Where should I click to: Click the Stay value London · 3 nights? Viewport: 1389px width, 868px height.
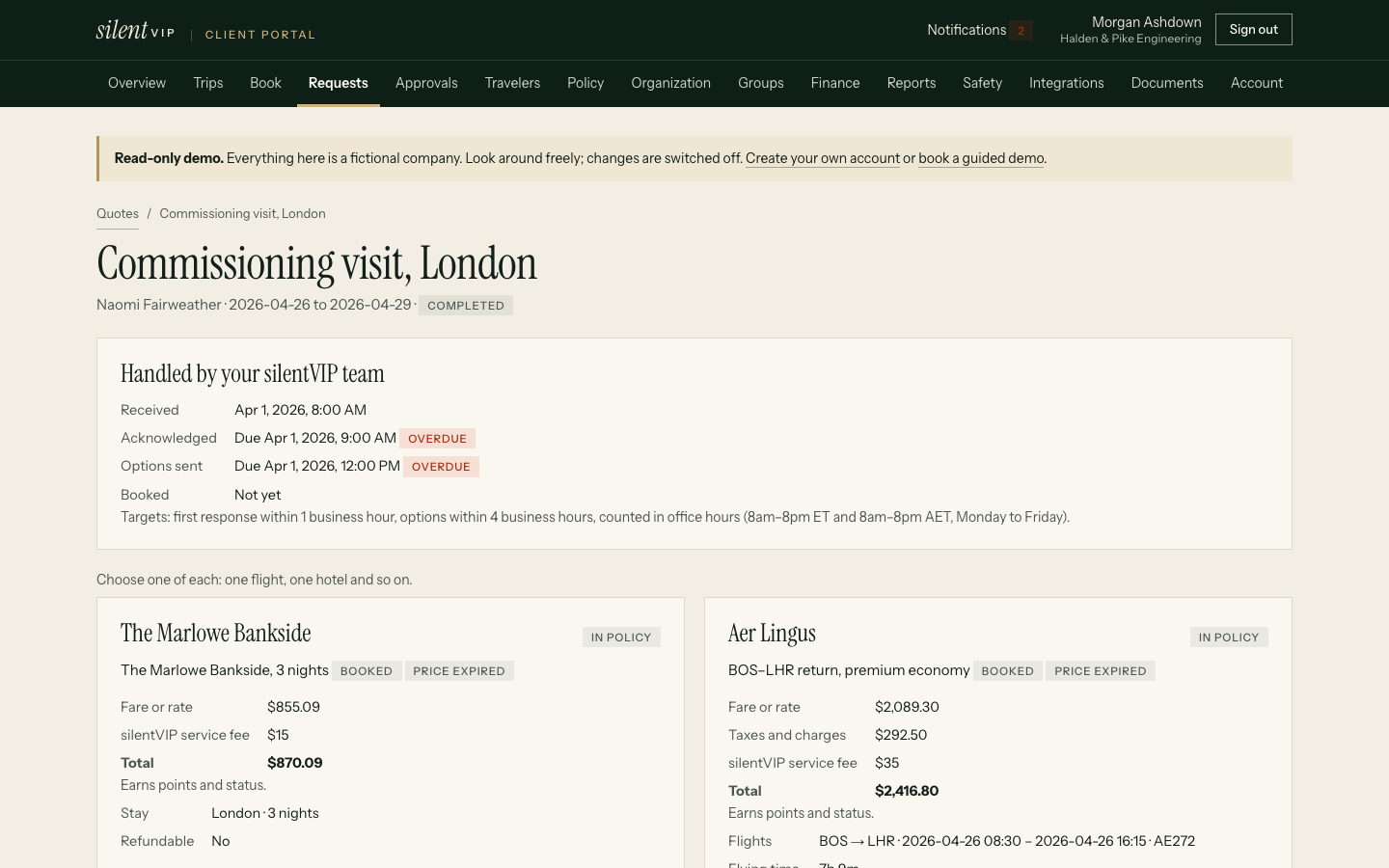tap(265, 813)
